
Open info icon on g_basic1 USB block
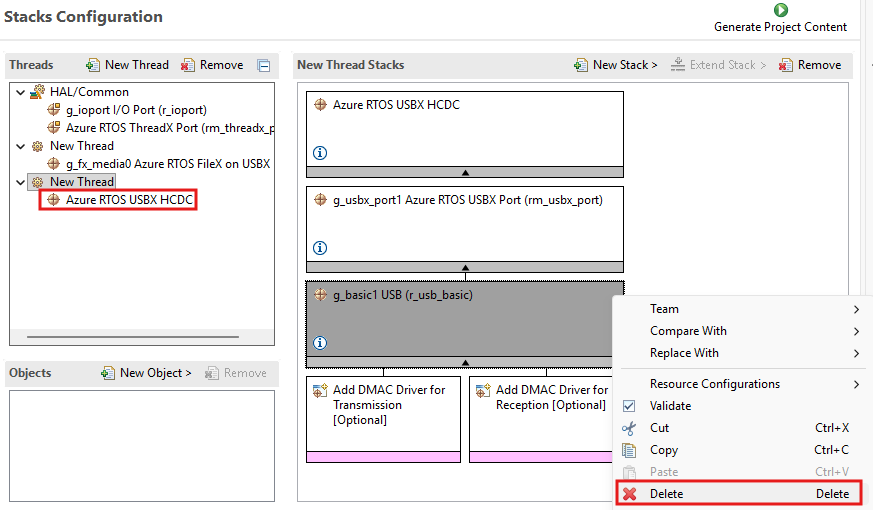tap(320, 343)
